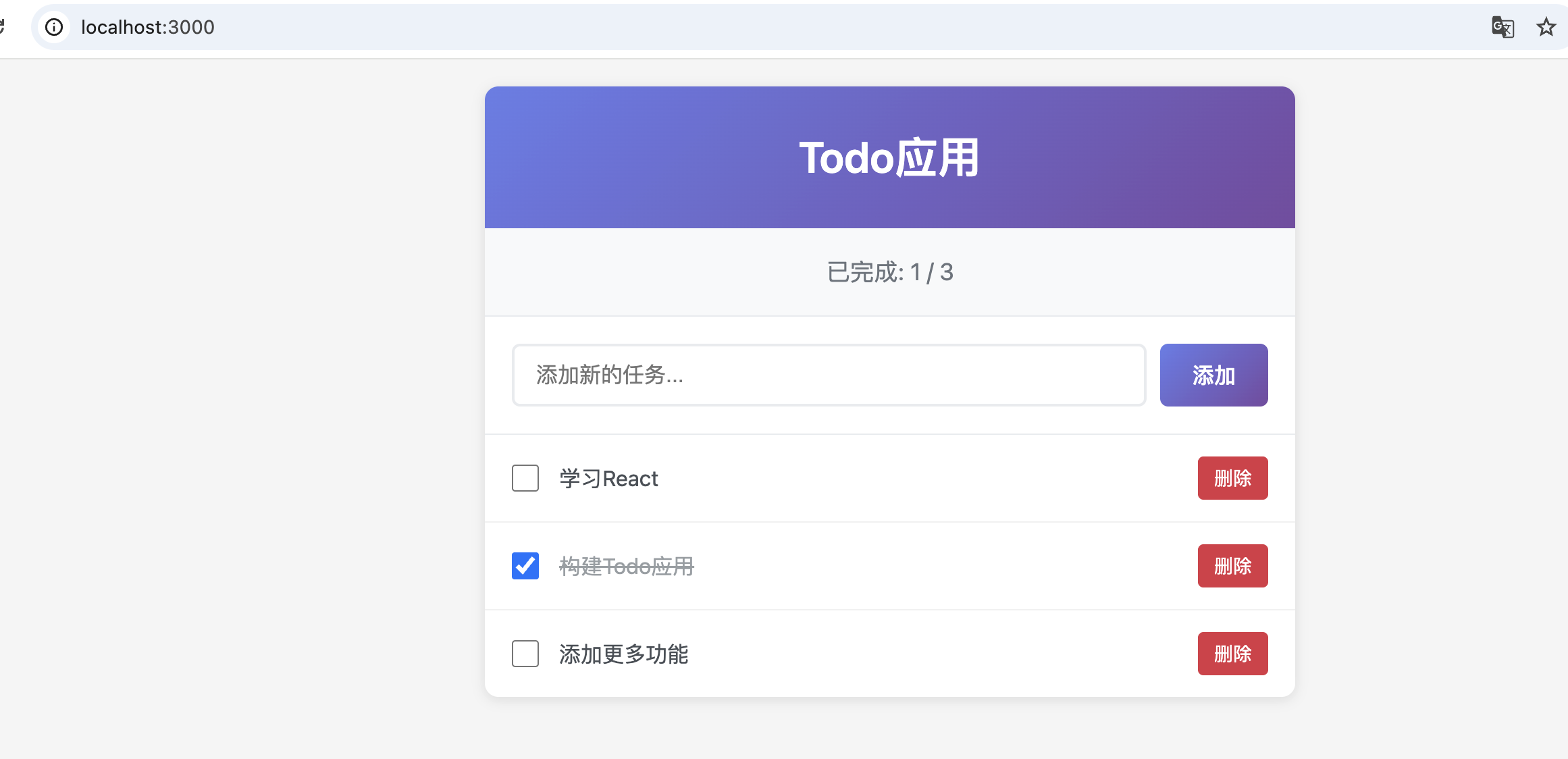
Task: Click the 学习React task label
Action: (x=608, y=479)
